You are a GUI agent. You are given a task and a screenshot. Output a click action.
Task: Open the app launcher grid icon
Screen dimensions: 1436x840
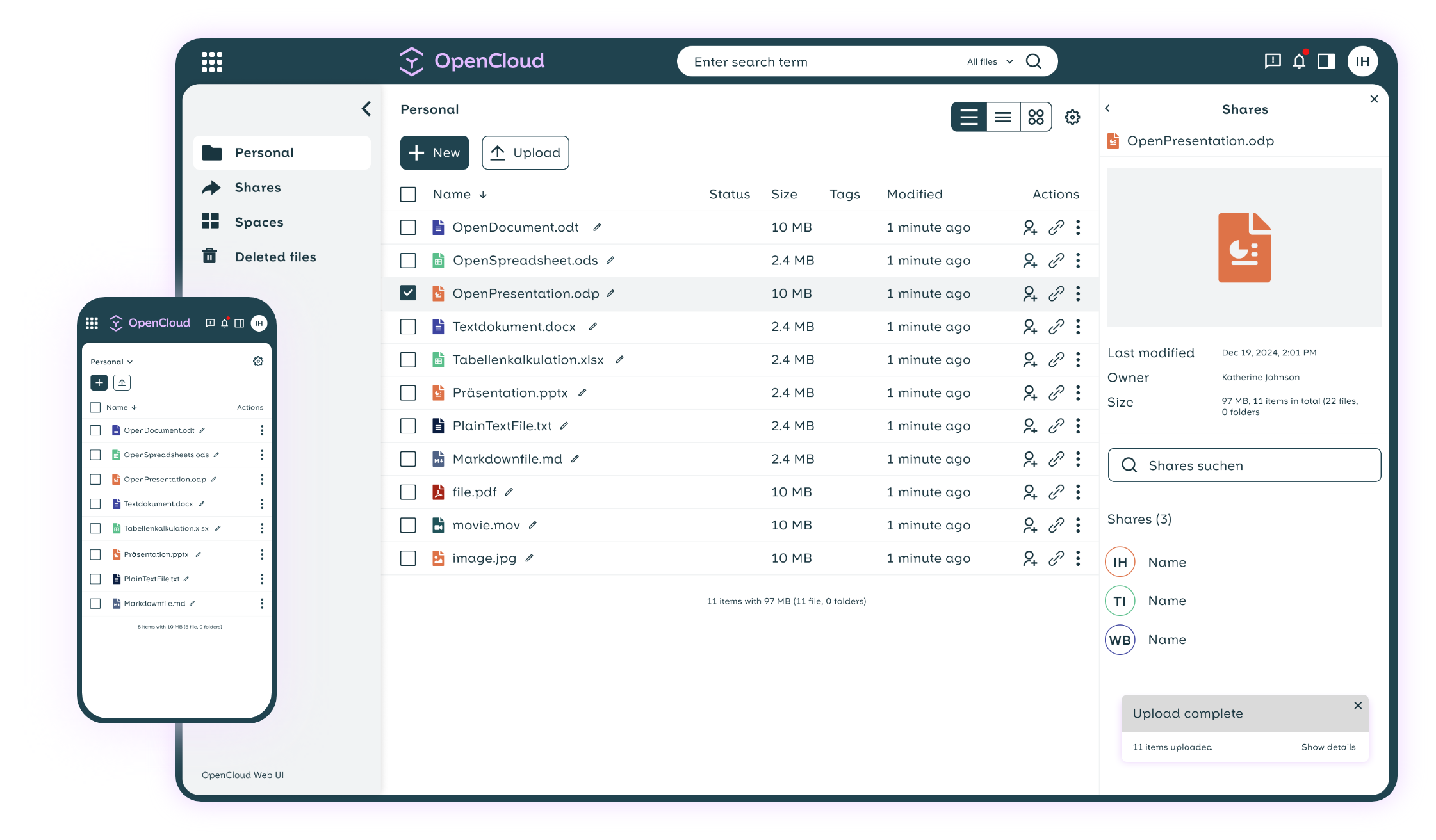[211, 62]
